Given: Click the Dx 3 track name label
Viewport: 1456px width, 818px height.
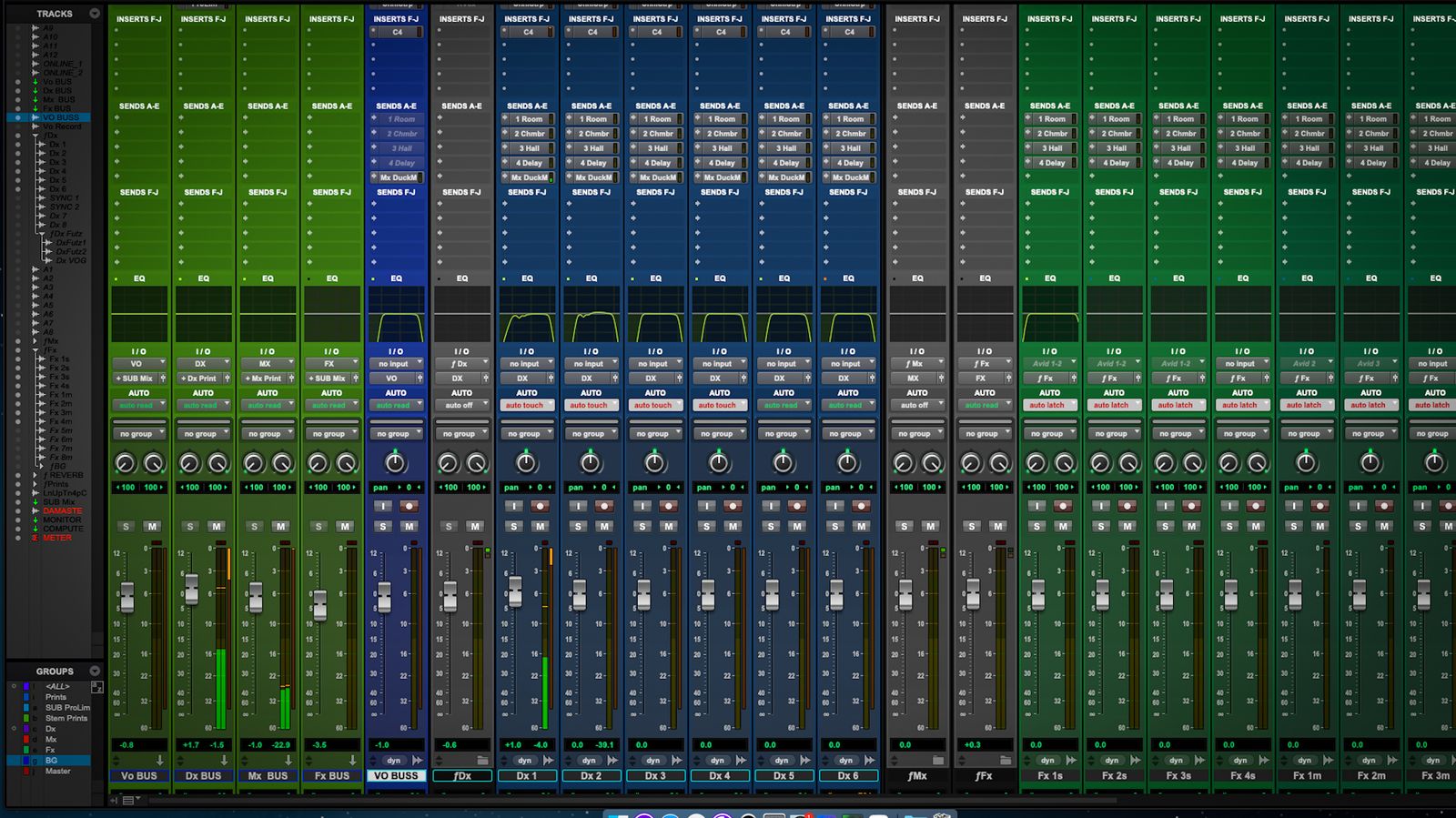Looking at the screenshot, I should click(655, 776).
